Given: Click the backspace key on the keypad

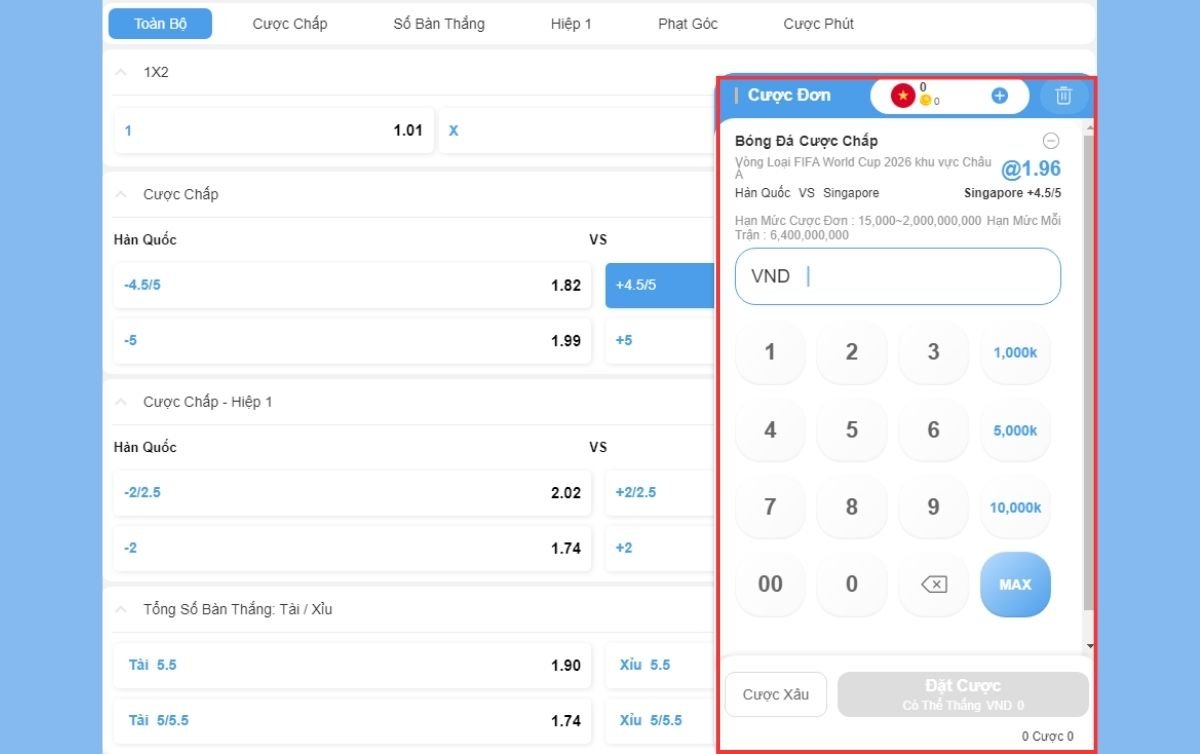Looking at the screenshot, I should pos(933,584).
